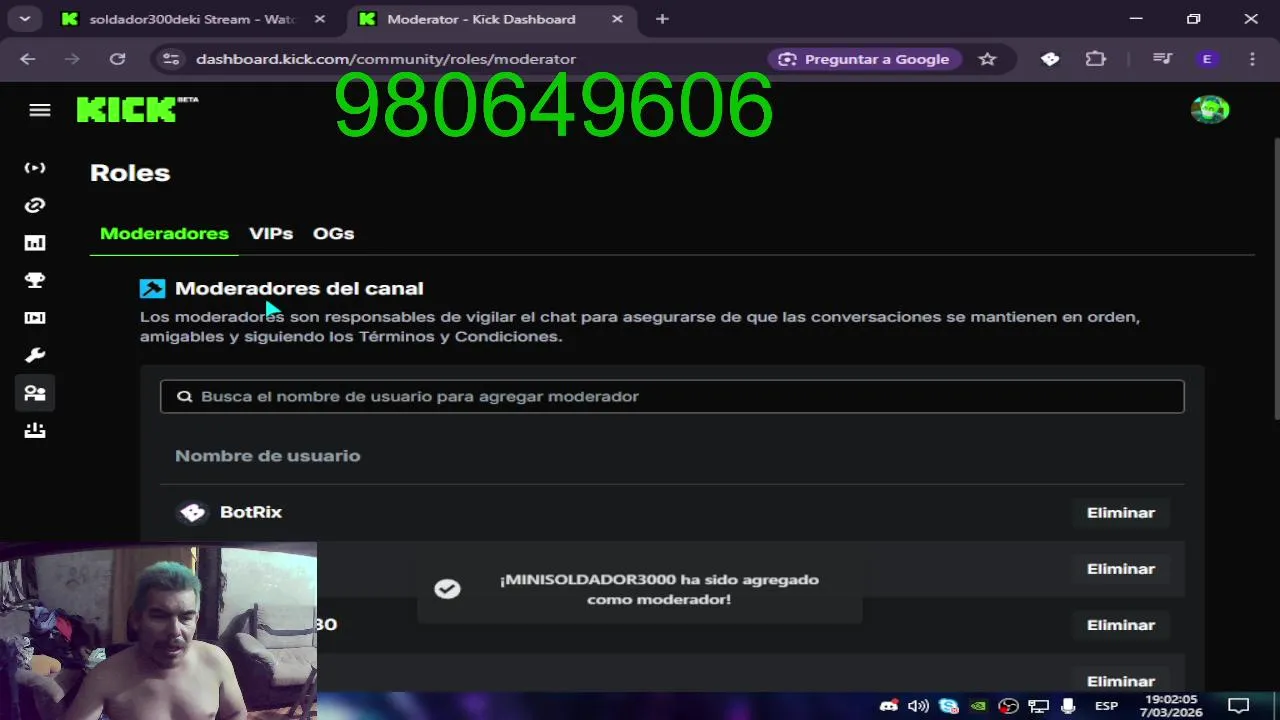Expand the browser tab search dropdown

(24, 19)
